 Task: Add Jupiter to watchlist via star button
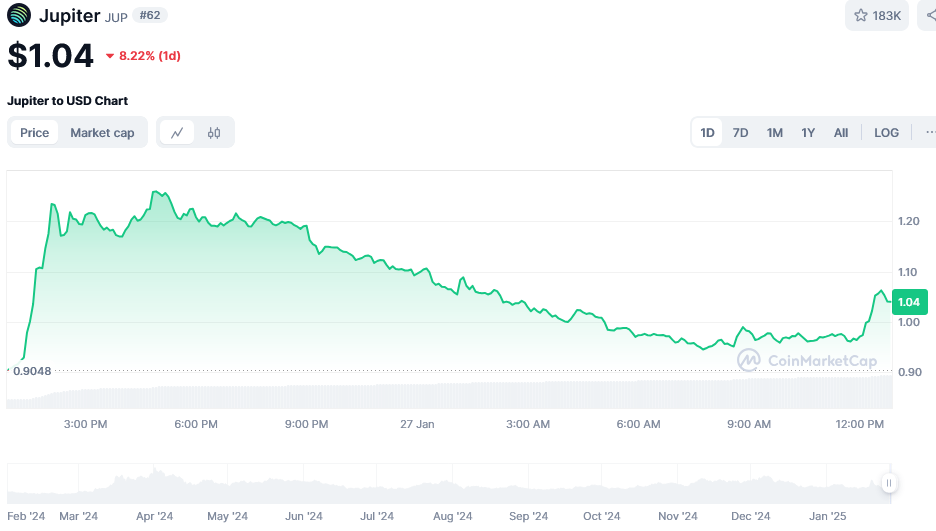point(877,16)
